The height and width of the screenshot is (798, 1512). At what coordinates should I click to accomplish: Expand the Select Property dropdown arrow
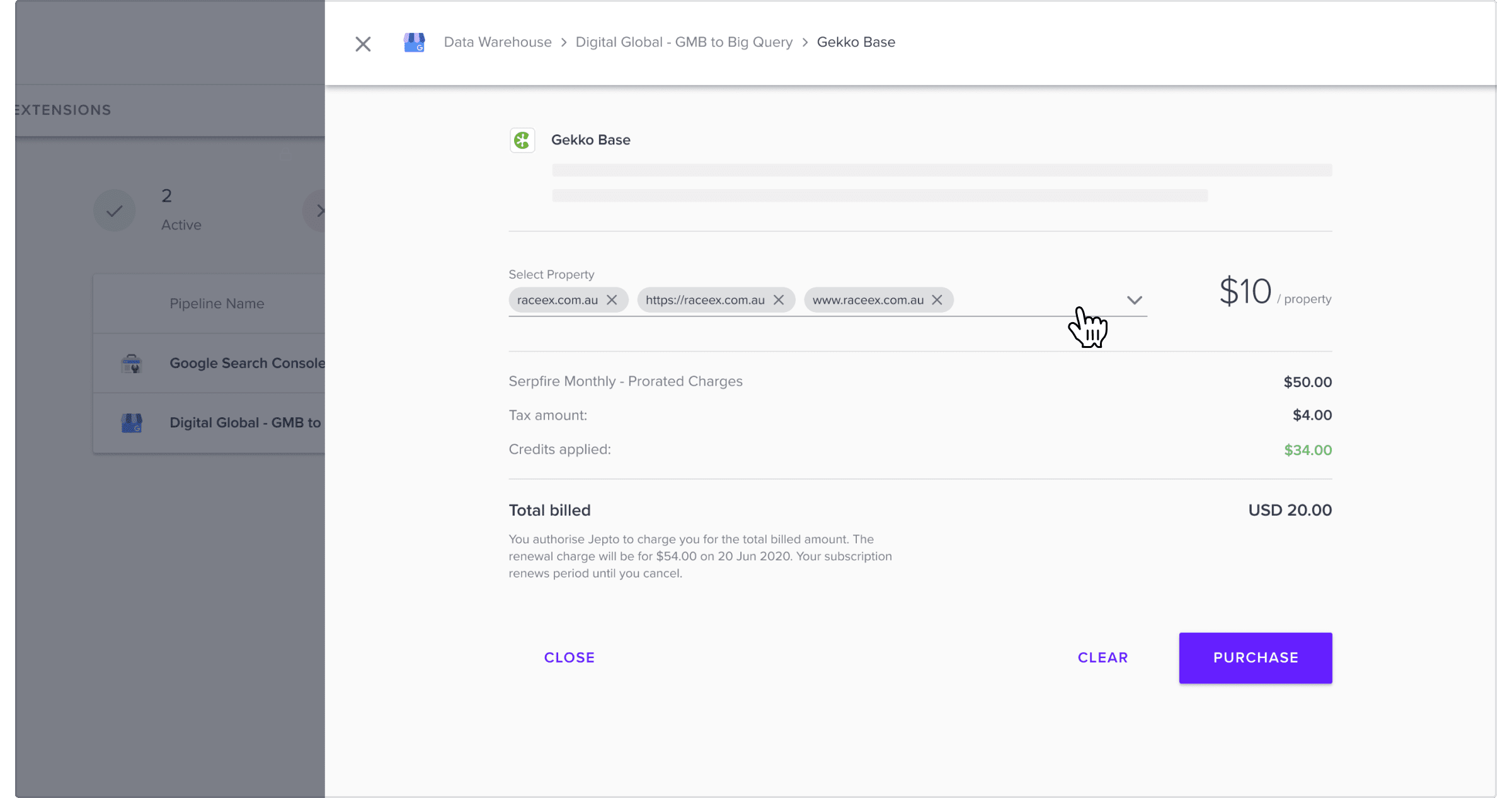1135,300
